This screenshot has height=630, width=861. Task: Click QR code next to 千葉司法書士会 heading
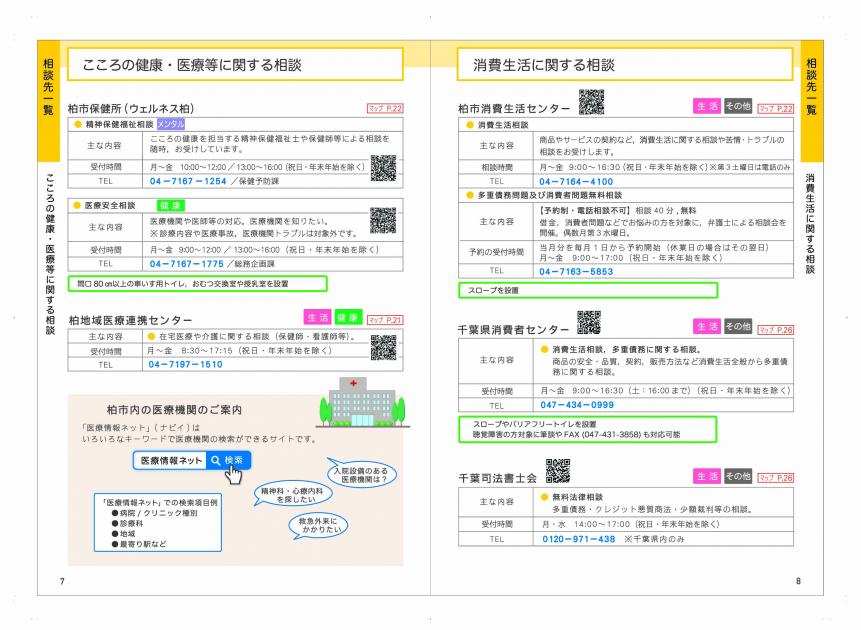557,471
